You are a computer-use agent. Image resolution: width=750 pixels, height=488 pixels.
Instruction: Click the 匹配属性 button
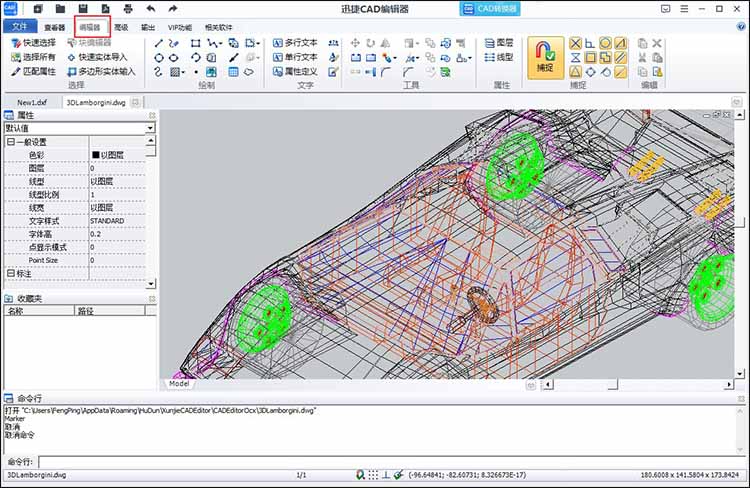(33, 72)
